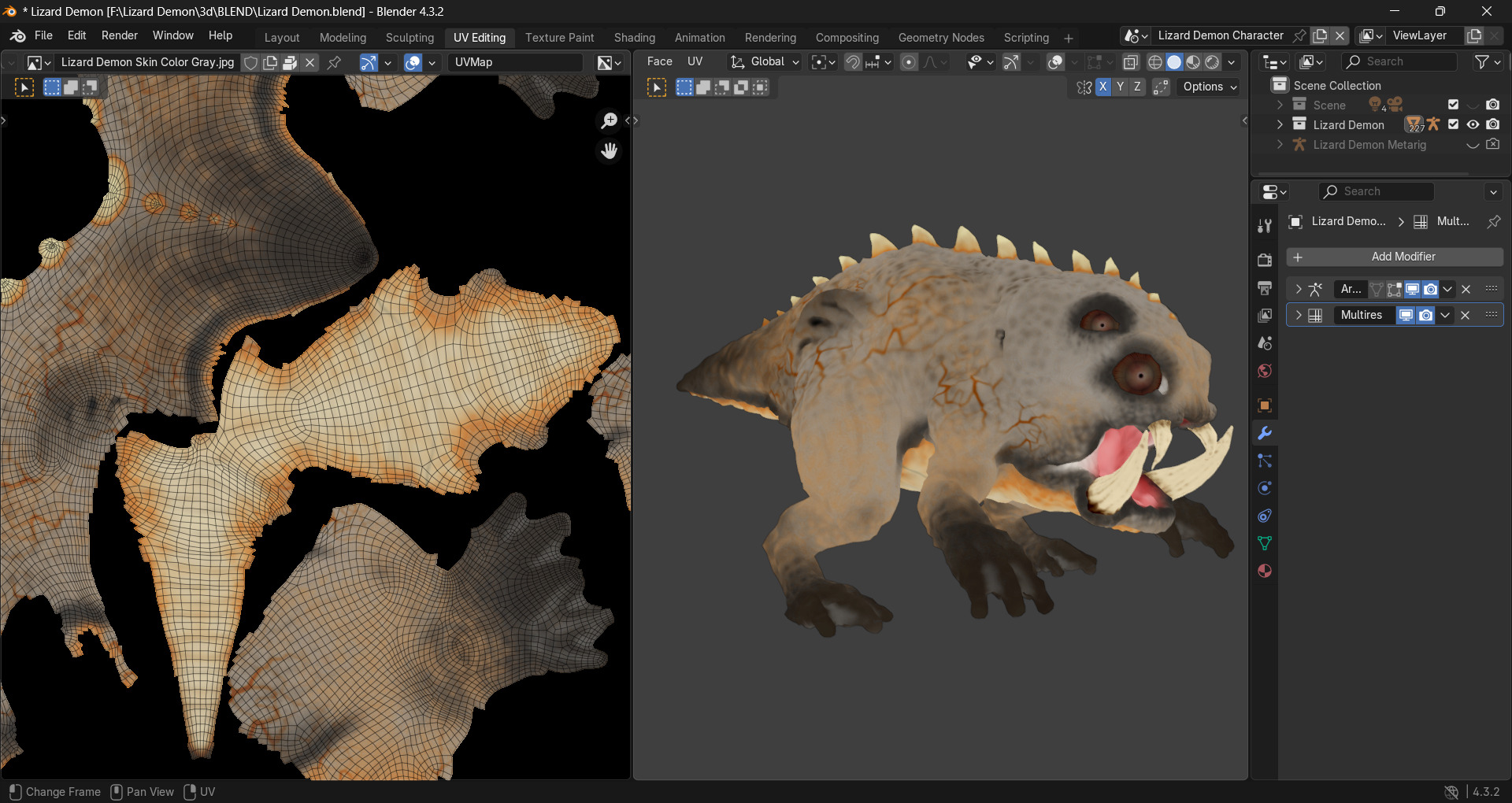The width and height of the screenshot is (1512, 803).
Task: Unlink the Lizard Demon Skin Color Gray image
Action: click(310, 62)
